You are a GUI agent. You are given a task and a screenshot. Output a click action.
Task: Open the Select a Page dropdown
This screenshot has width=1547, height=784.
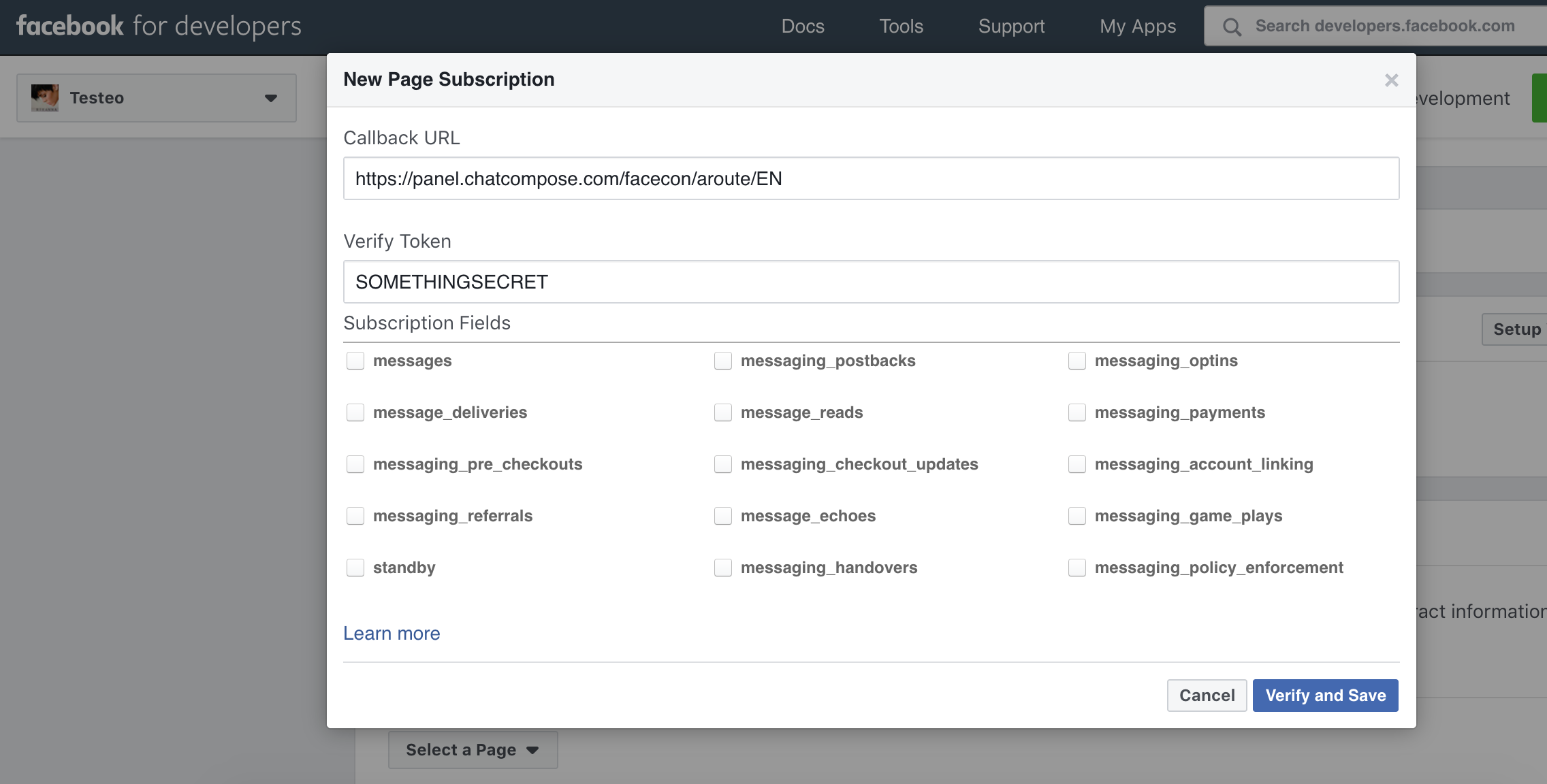coord(473,750)
